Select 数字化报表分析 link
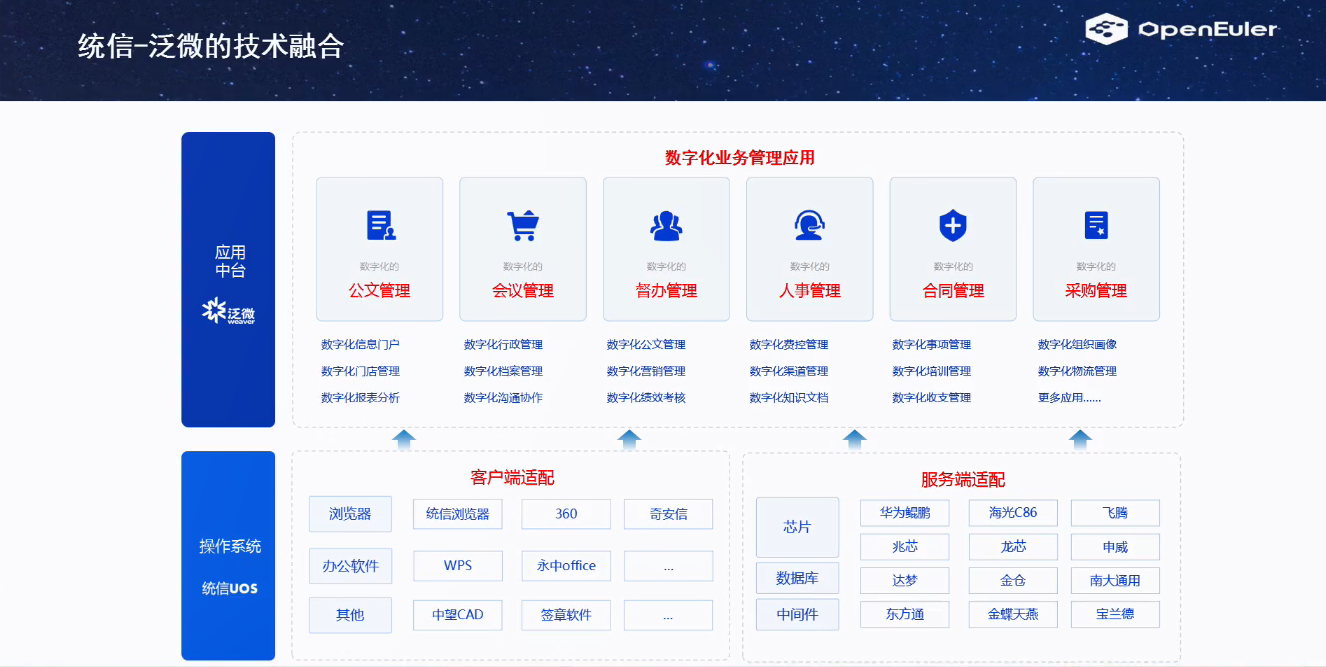 (x=360, y=398)
